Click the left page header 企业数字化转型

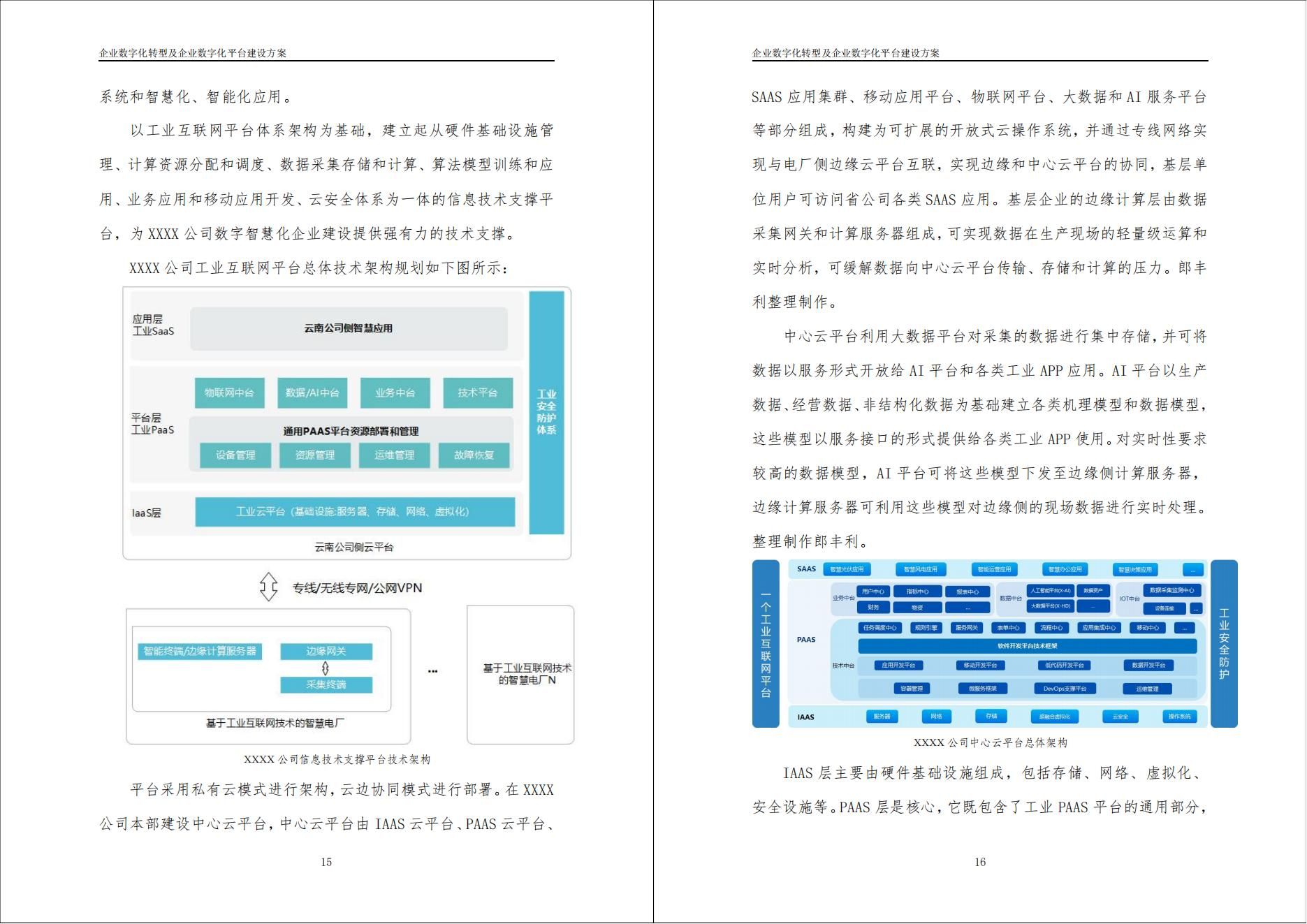pos(193,53)
